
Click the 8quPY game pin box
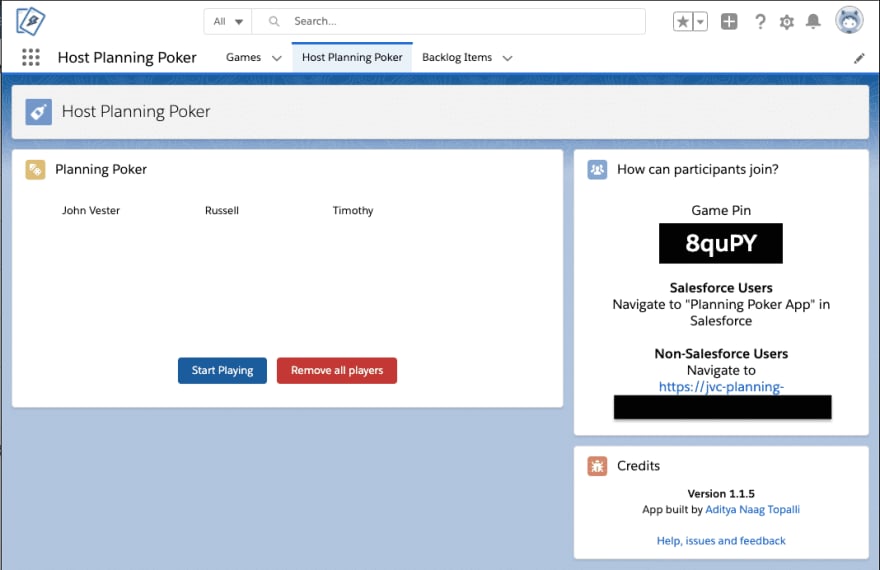coord(721,243)
